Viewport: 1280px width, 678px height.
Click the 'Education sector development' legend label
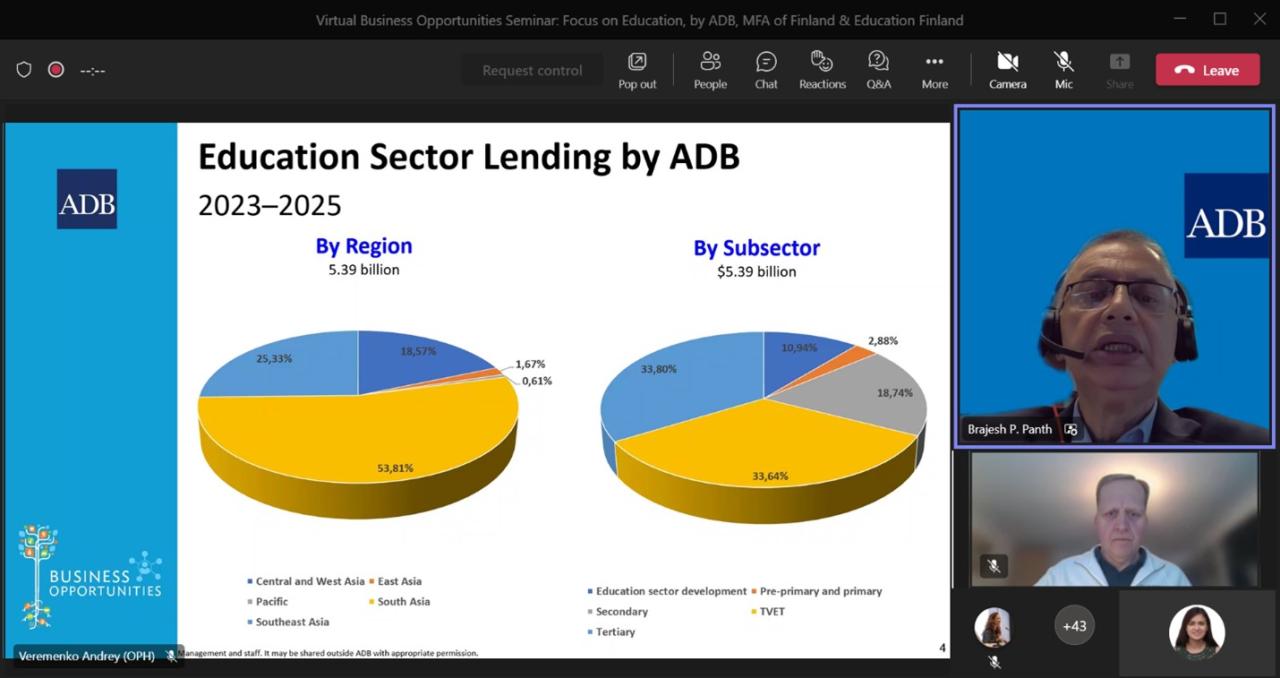click(671, 591)
